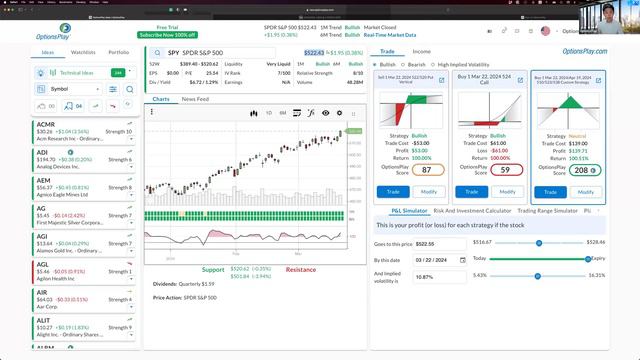Click Modify on the score 59 card

pos(507,192)
